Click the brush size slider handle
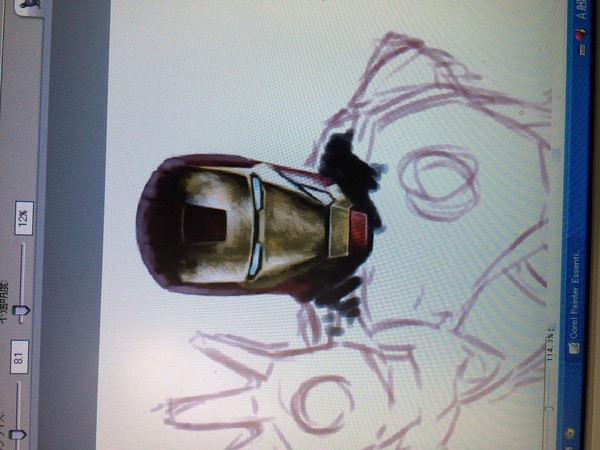This screenshot has height=450, width=600. 18,435
